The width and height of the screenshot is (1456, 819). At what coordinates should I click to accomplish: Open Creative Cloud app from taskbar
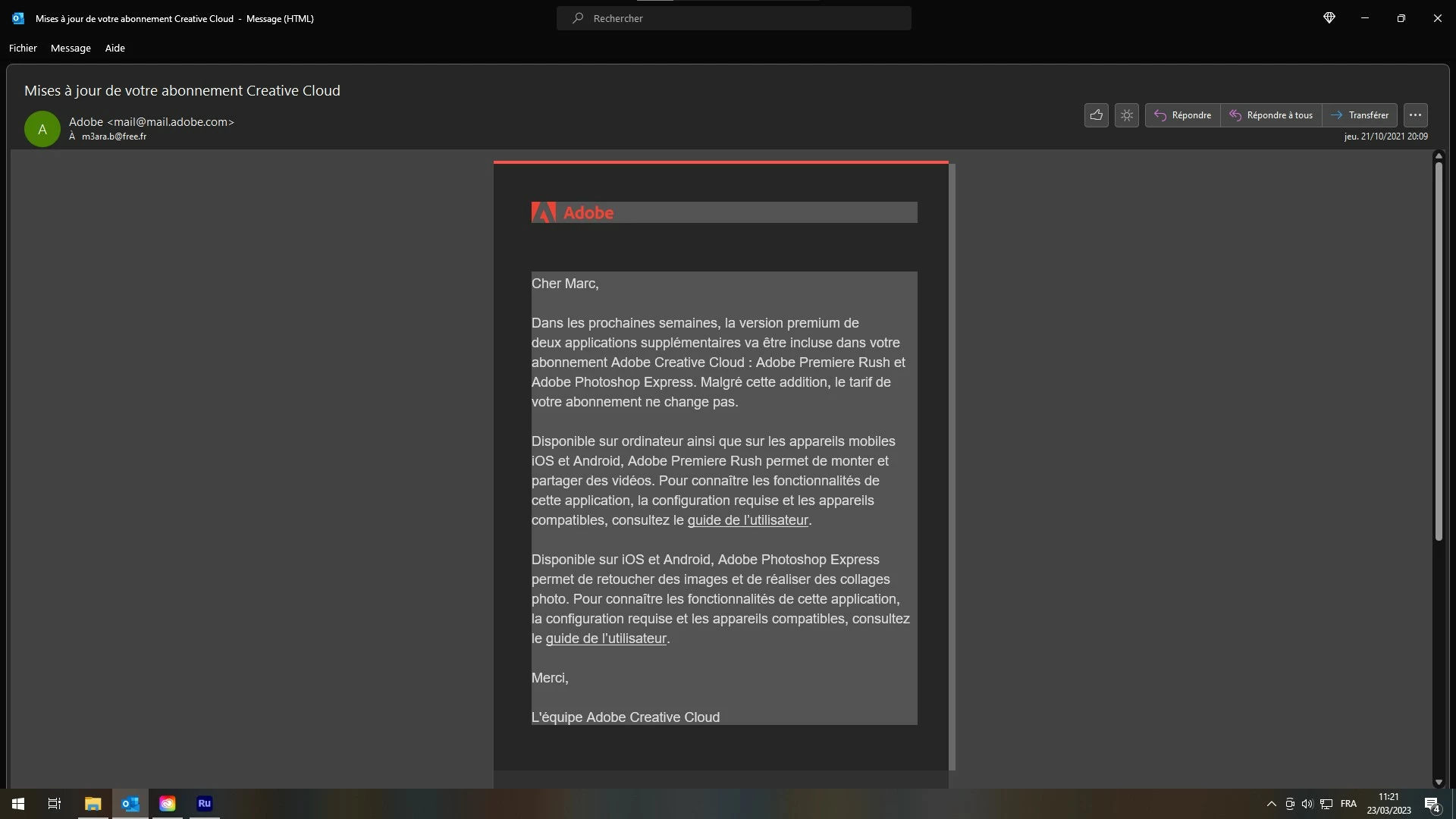167,803
